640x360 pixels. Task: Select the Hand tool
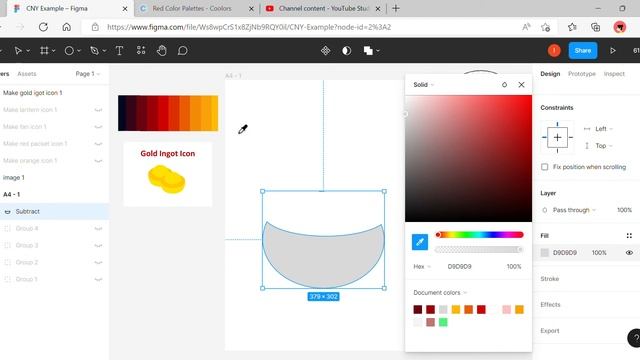pos(162,51)
